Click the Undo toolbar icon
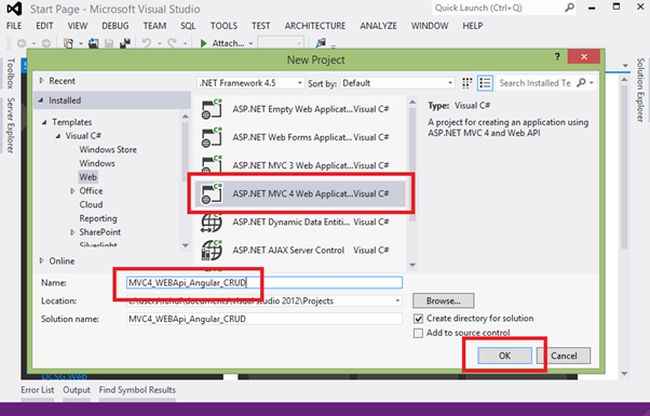The width and height of the screenshot is (650, 416). point(147,43)
